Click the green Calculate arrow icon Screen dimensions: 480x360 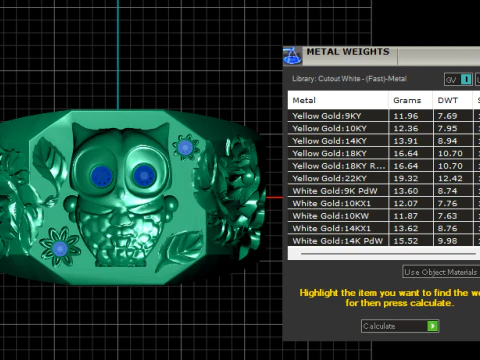(432, 326)
